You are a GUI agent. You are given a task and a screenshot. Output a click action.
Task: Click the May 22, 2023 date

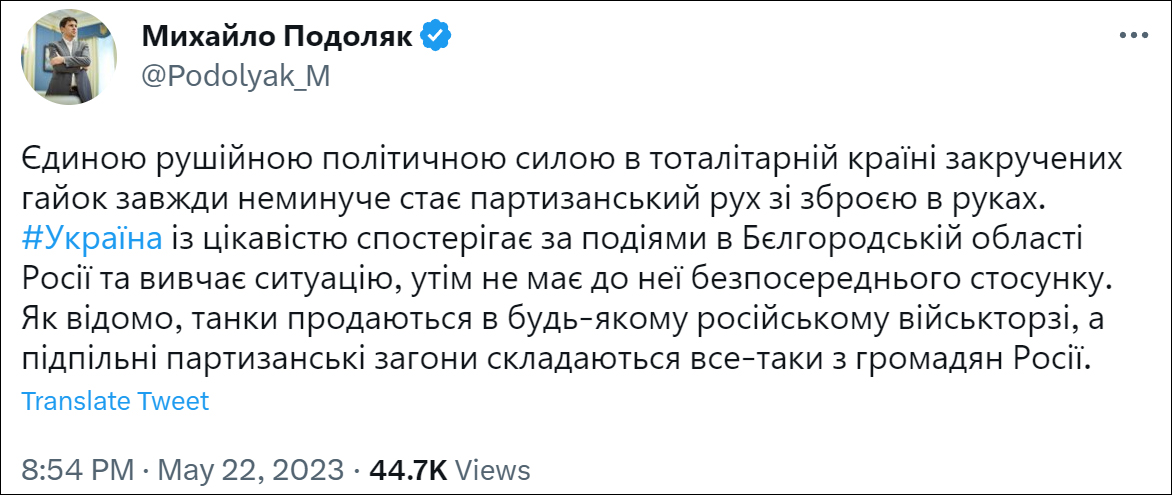click(x=249, y=469)
